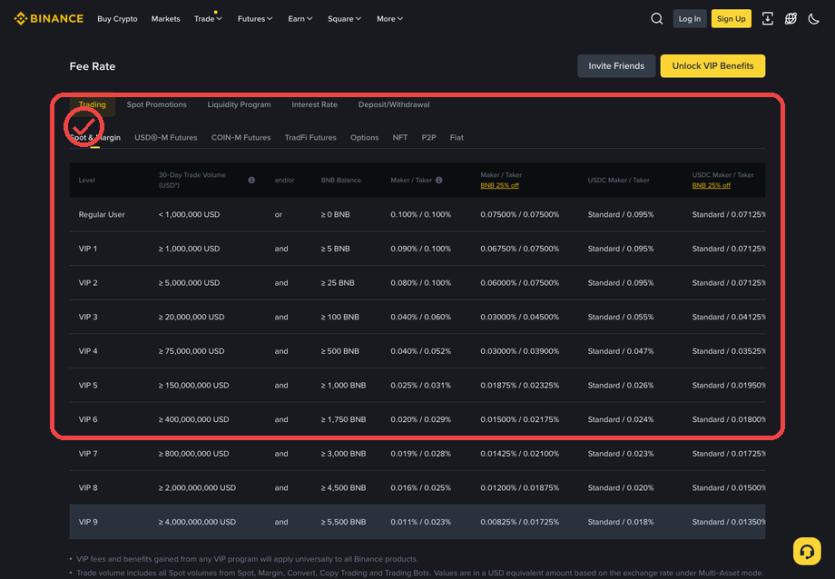Open the search icon in header
Viewport: 835px width, 579px height.
657,19
